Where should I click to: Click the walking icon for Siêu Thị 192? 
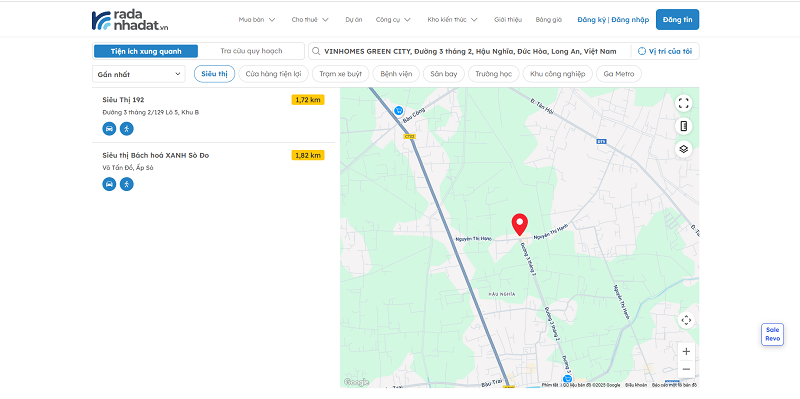click(x=127, y=129)
